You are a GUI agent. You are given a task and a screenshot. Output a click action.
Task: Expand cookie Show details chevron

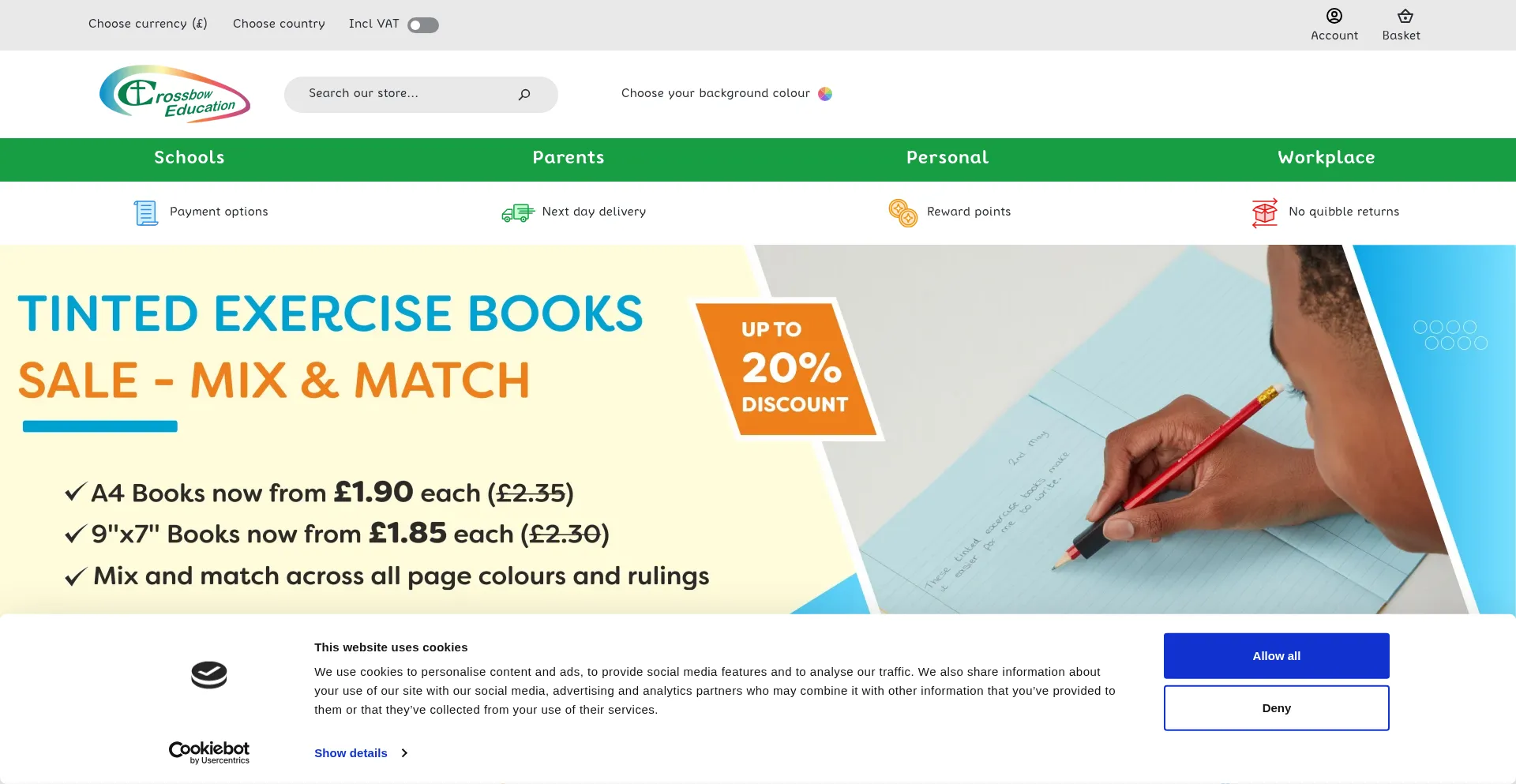[x=403, y=753]
